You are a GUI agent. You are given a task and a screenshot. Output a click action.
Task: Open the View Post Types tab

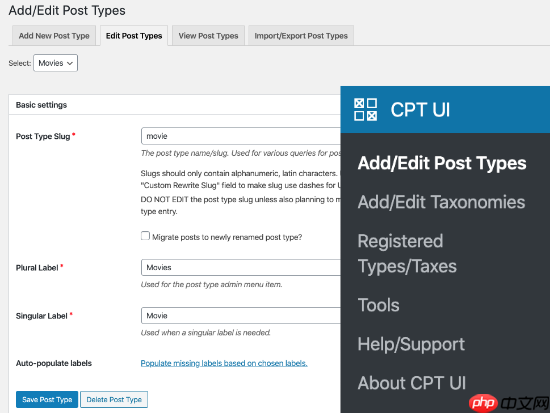click(x=208, y=36)
